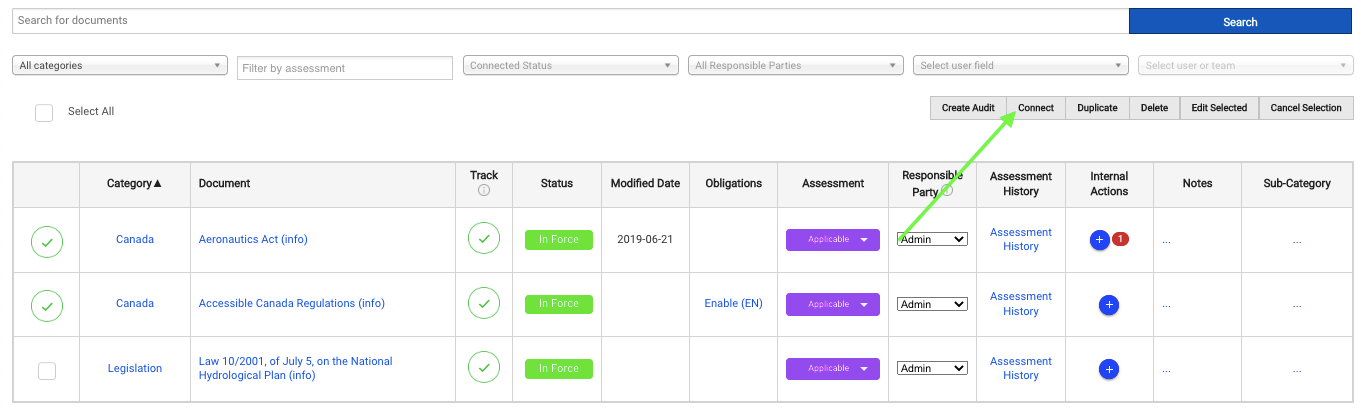Open purple Applicable assessment for Aeronautics Act

[832, 240]
